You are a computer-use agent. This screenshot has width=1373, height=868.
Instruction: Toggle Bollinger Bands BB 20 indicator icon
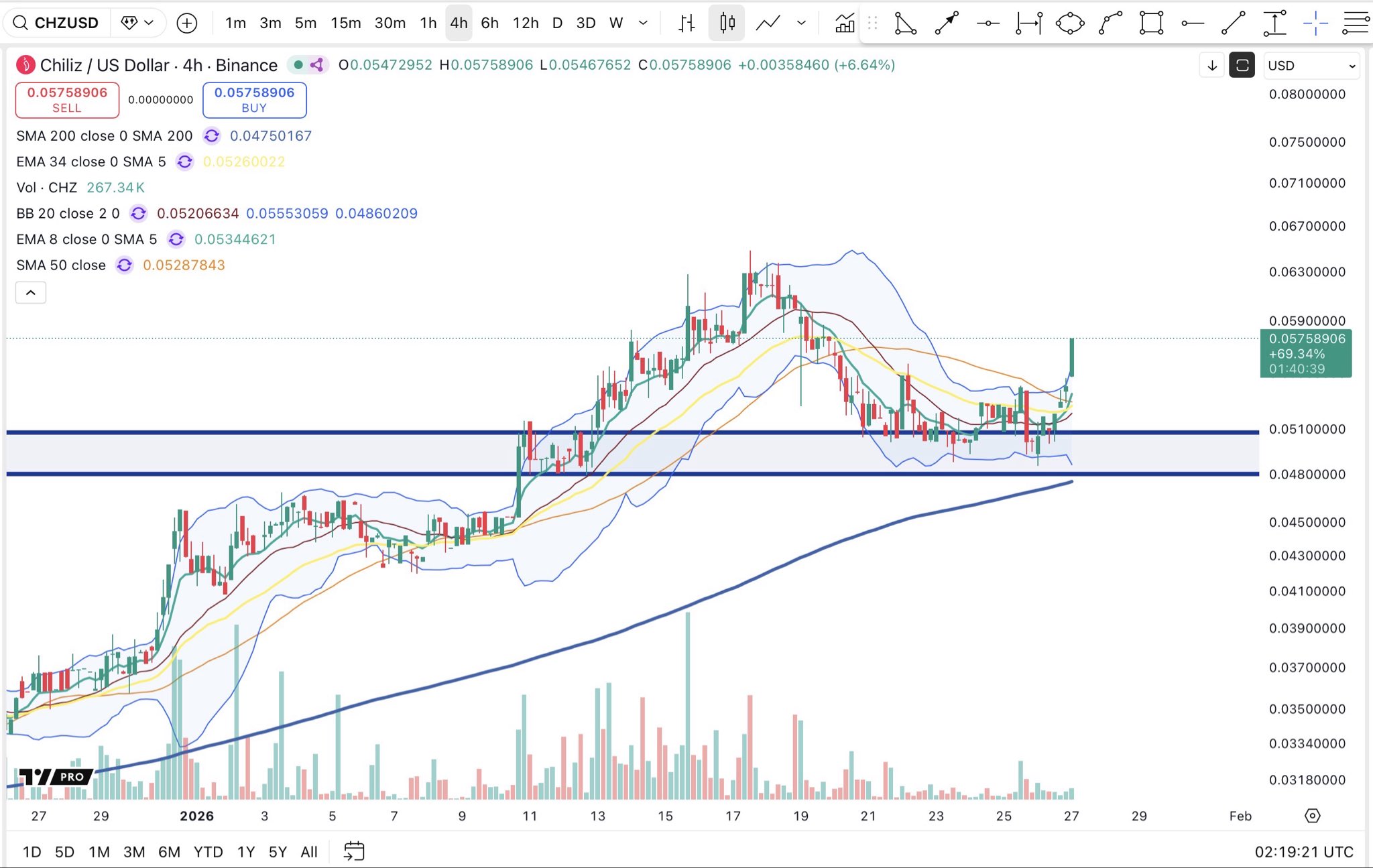coord(138,214)
